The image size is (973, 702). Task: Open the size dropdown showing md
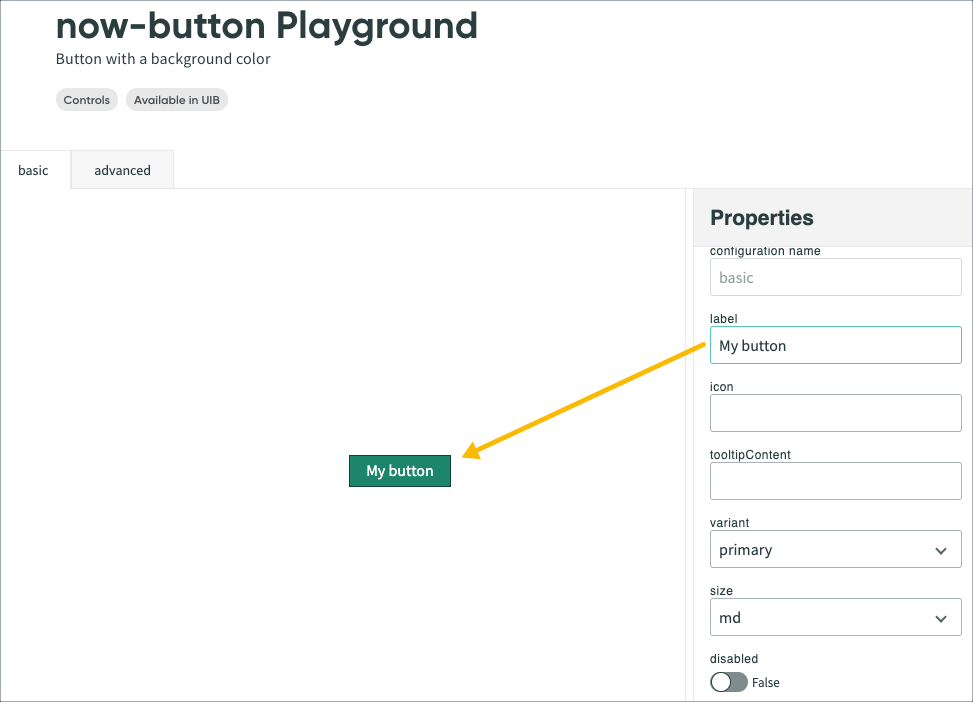pyautogui.click(x=835, y=617)
